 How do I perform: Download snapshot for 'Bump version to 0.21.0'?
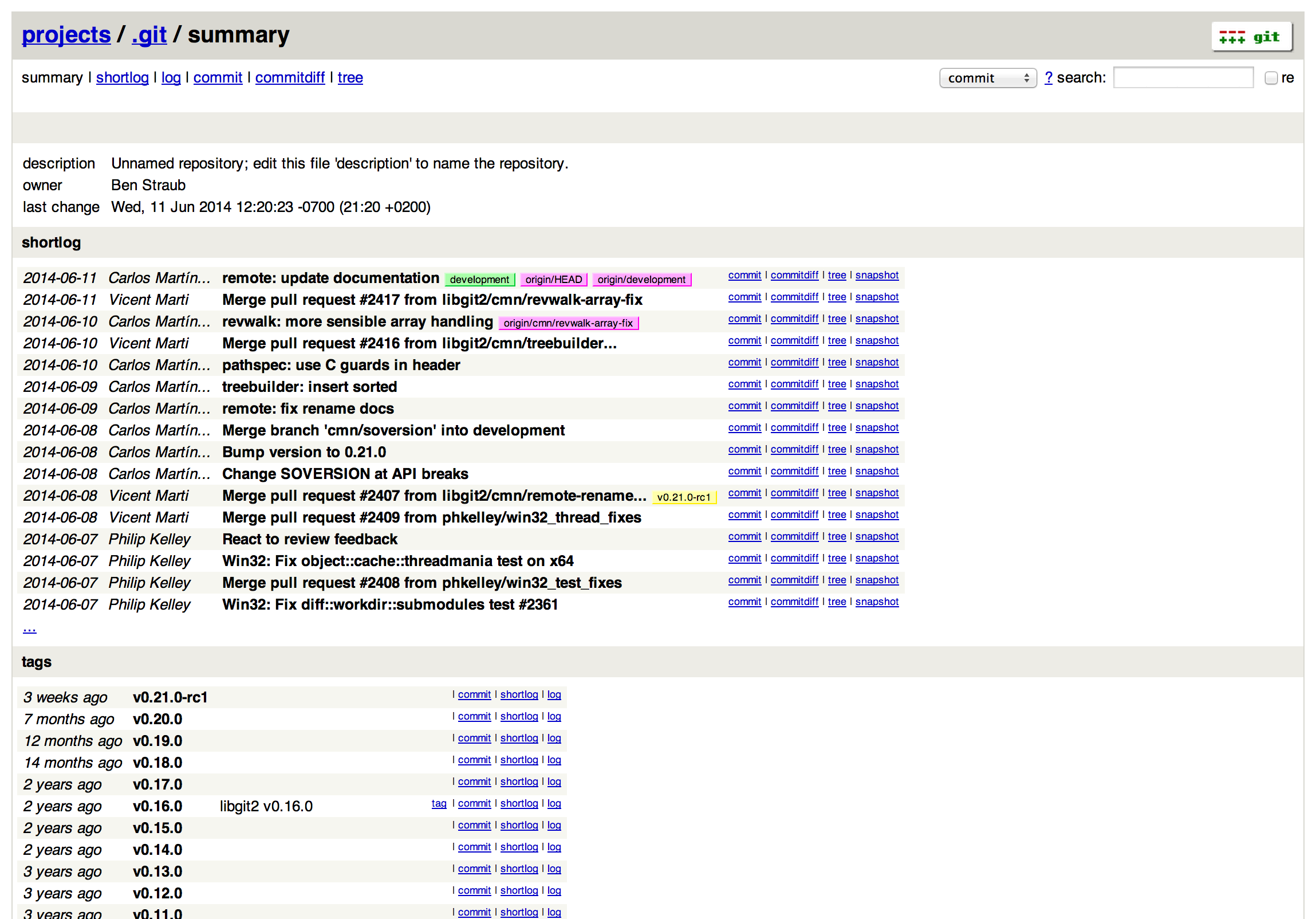(x=876, y=449)
